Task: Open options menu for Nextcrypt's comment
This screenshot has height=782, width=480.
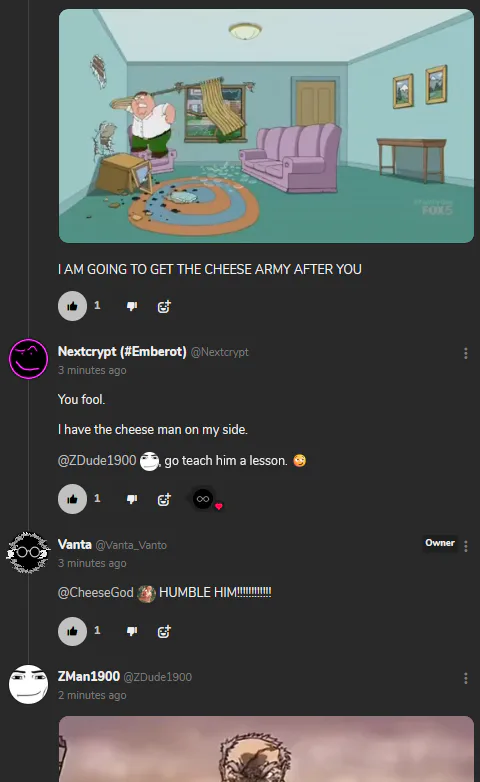Action: (466, 353)
